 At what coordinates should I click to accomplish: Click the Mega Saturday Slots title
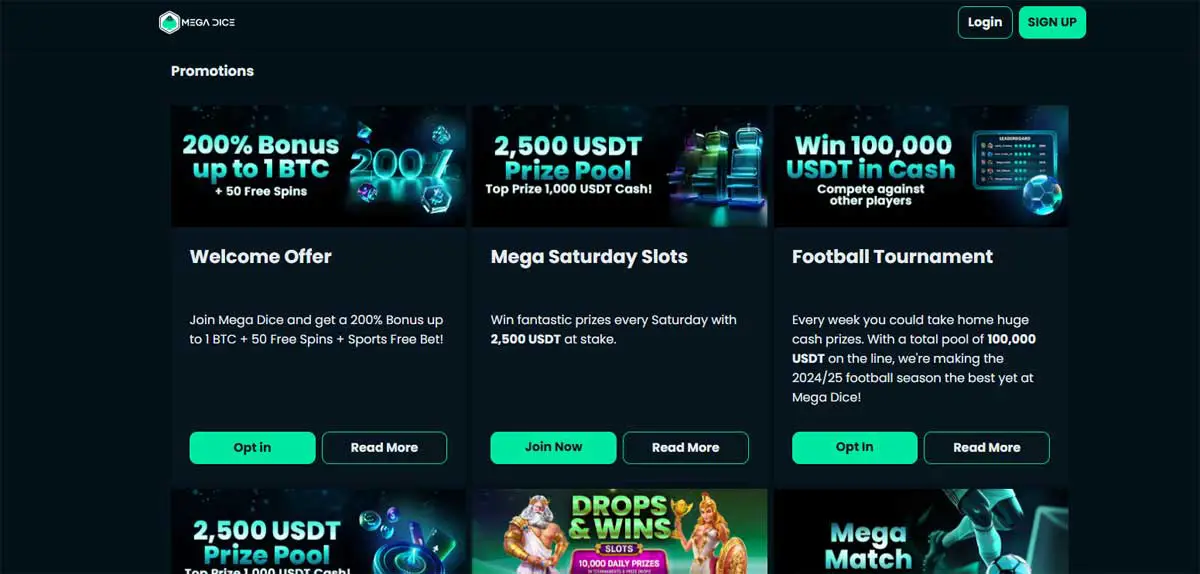tap(589, 257)
